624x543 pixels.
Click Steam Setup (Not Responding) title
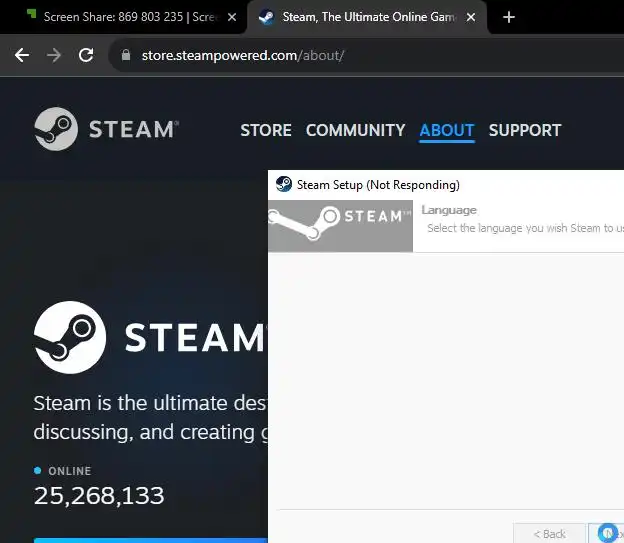point(378,185)
